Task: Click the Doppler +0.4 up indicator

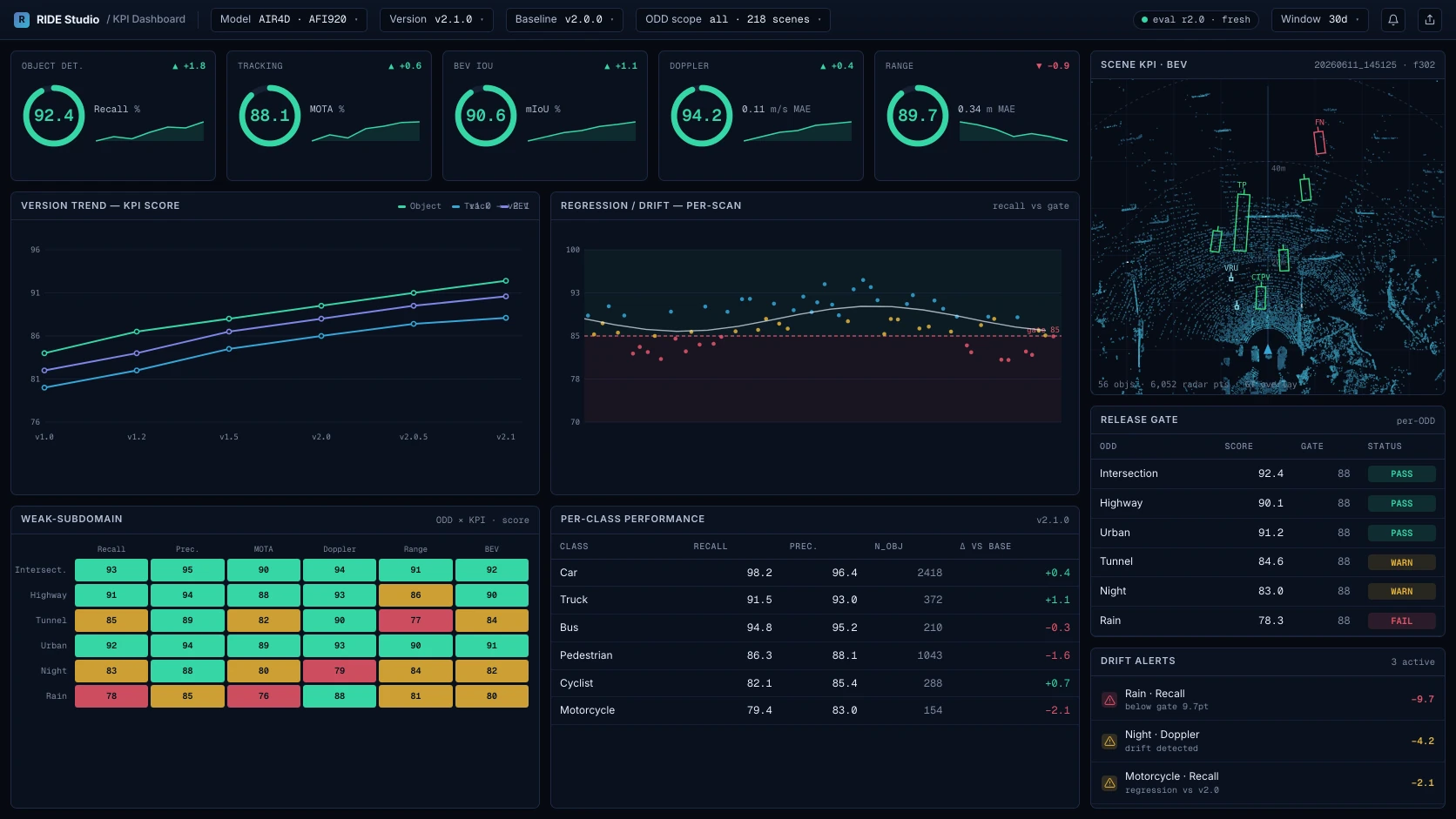Action: point(837,66)
